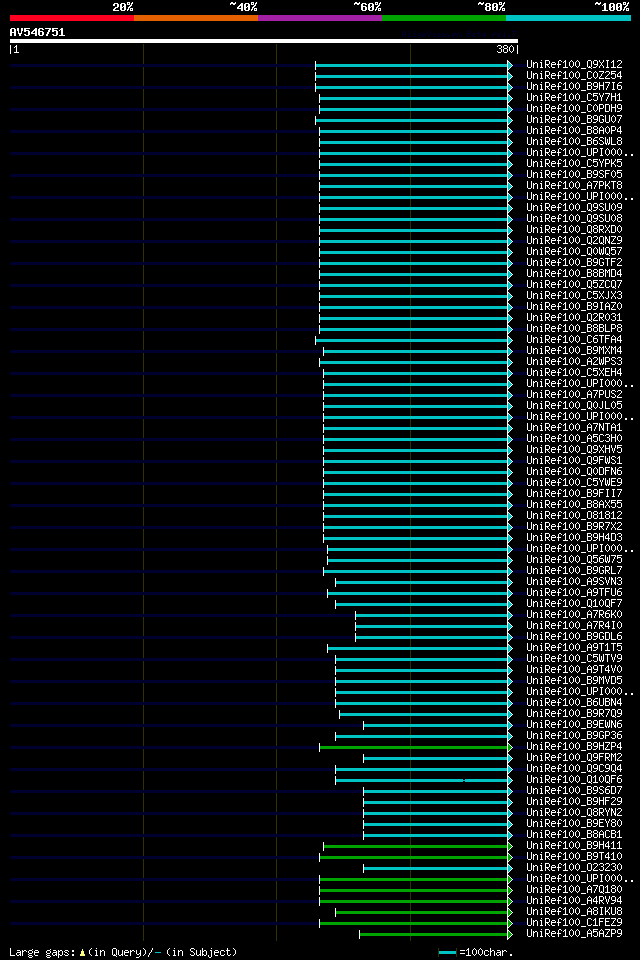This screenshot has height=960, width=640.
Task: Click the 380 end position marker
Action: 505,50
